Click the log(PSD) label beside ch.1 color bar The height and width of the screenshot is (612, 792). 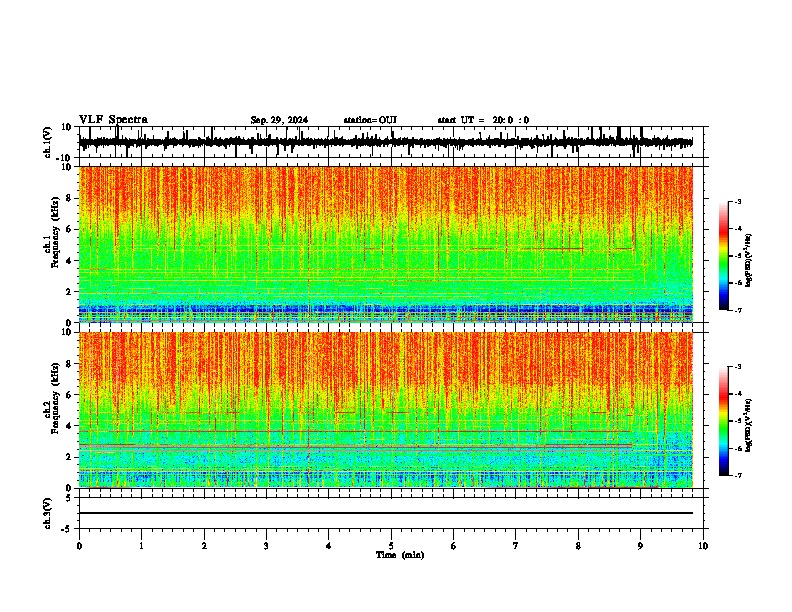748,261
